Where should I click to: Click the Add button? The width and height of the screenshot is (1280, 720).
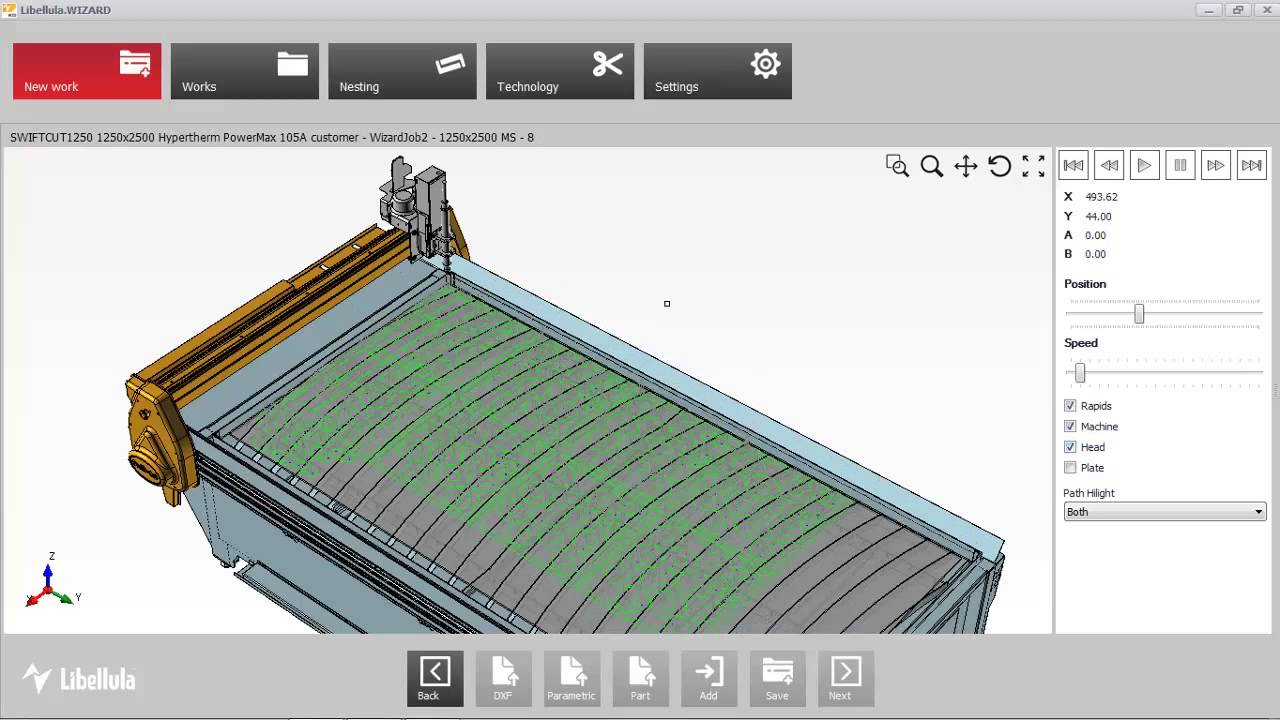pyautogui.click(x=709, y=679)
